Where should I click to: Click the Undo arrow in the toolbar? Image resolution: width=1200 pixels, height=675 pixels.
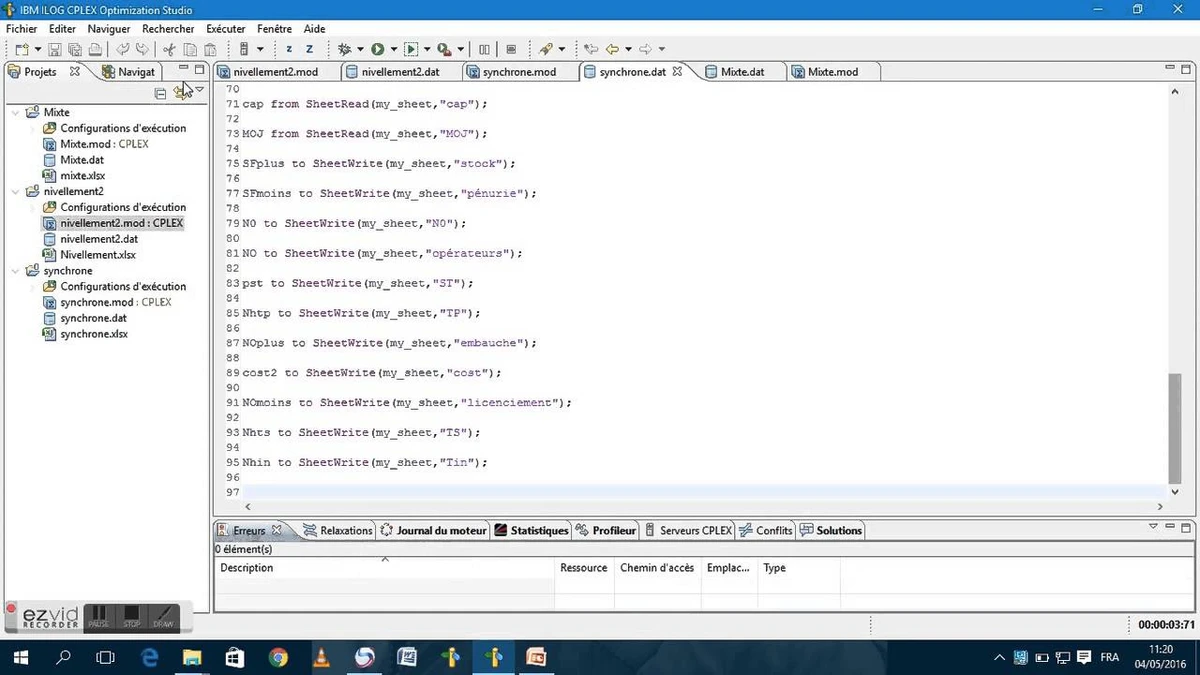click(123, 49)
